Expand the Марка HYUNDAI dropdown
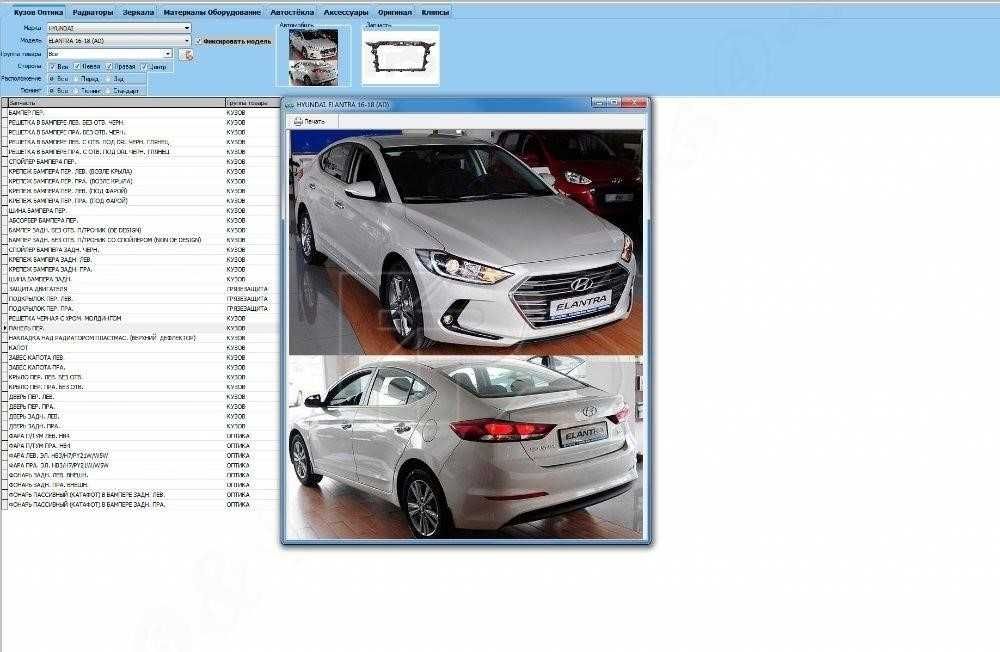This screenshot has height=652, width=1000. pos(186,28)
